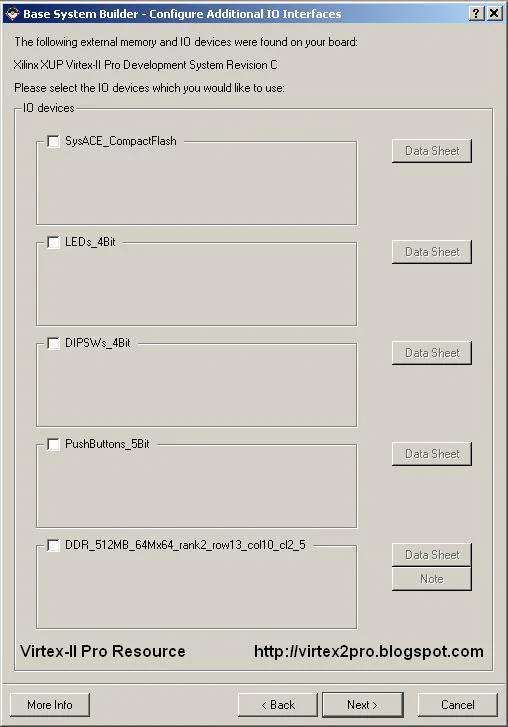This screenshot has height=727, width=508.
Task: Open PushButtons_5Bit Data Sheet button
Action: pos(432,454)
